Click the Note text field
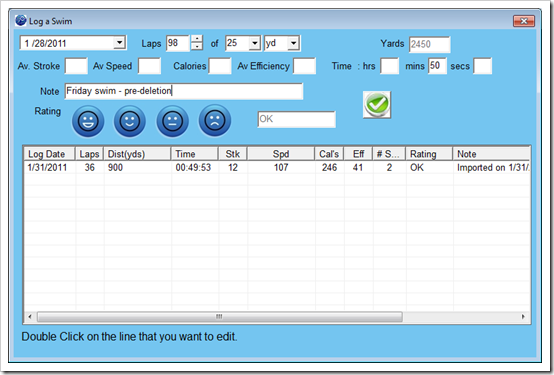Screen dimensions: 554x375 (184, 91)
